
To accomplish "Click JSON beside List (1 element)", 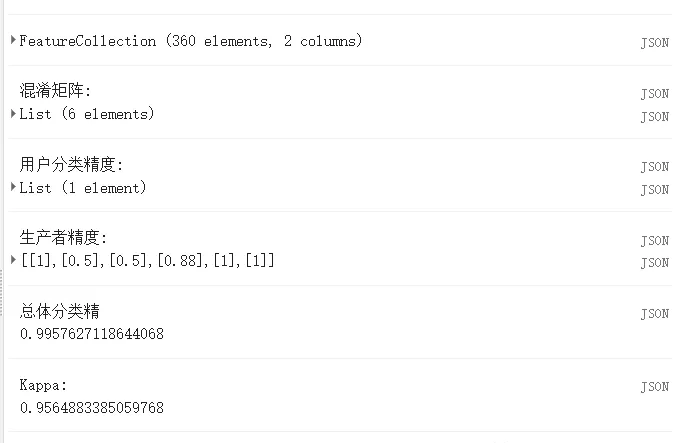I will (x=655, y=189).
